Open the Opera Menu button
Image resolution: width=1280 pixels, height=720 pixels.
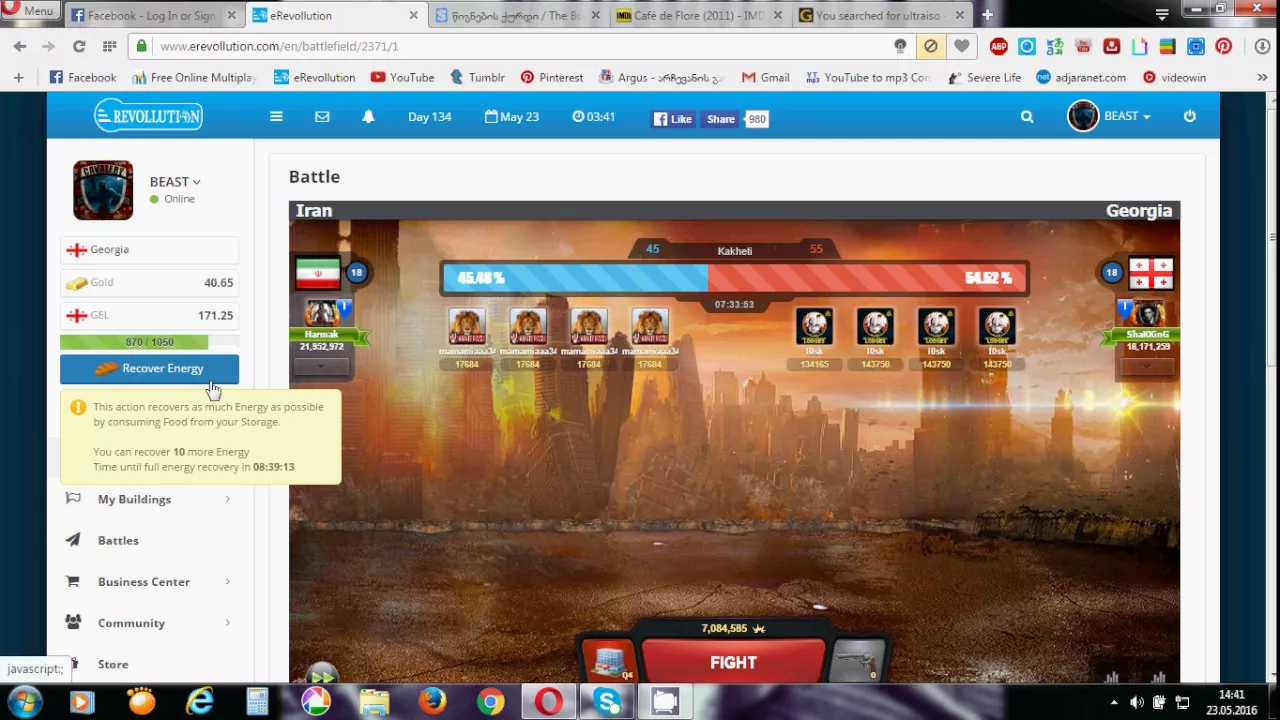29,10
